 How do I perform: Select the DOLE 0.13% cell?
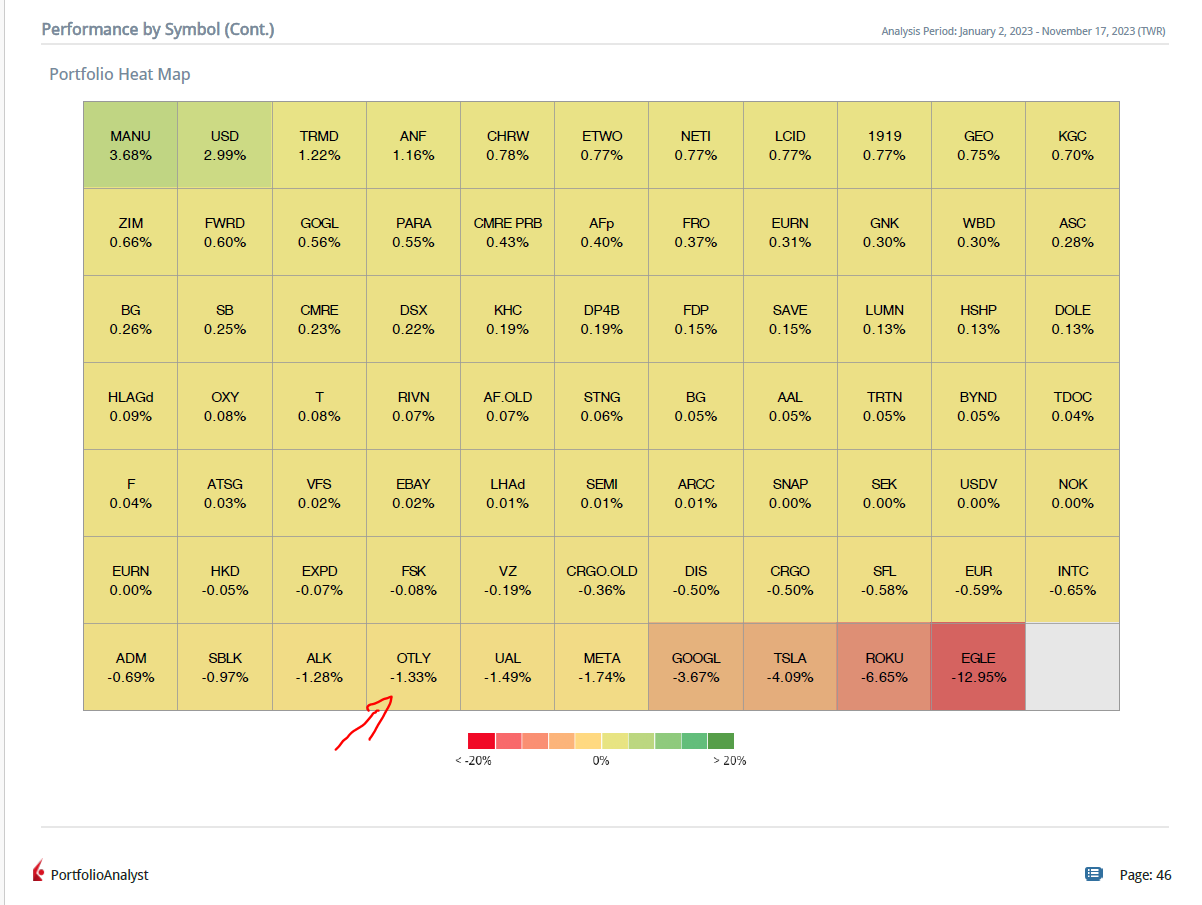point(1072,319)
